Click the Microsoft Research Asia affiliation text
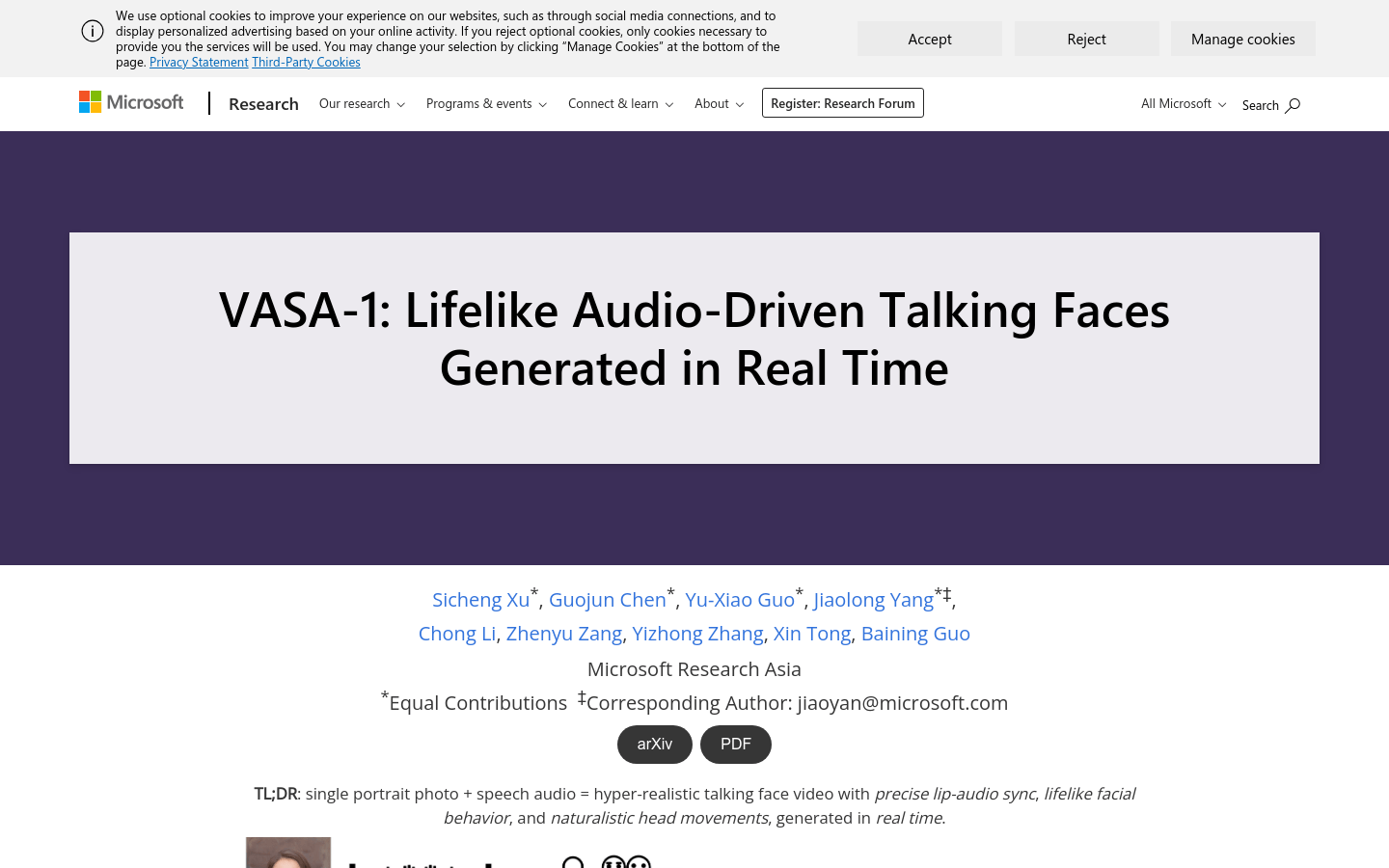Image resolution: width=1389 pixels, height=868 pixels. [x=694, y=669]
